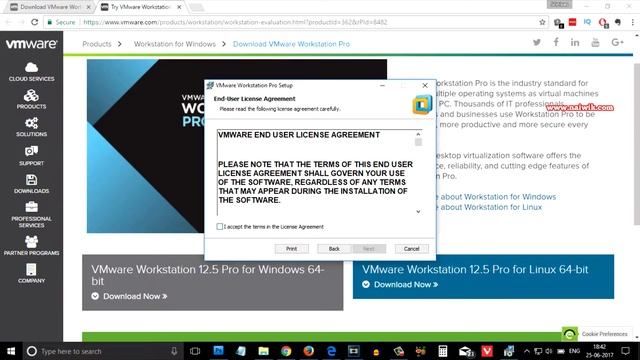Open the VMware LinkedIn icon
Image resolution: width=640 pixels, height=360 pixels.
coord(575,42)
